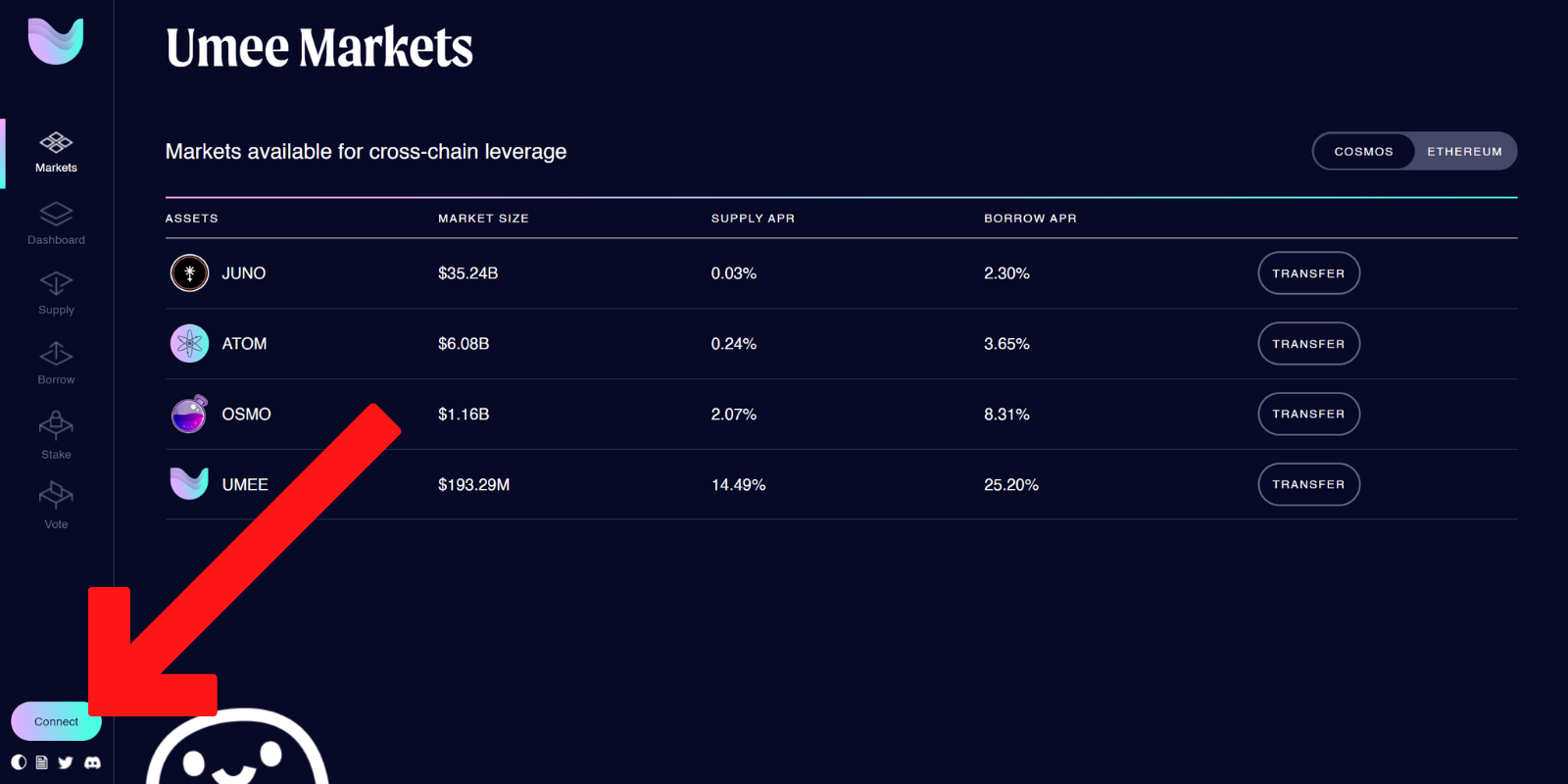Go to the Supply section
1568x784 pixels.
tap(56, 293)
